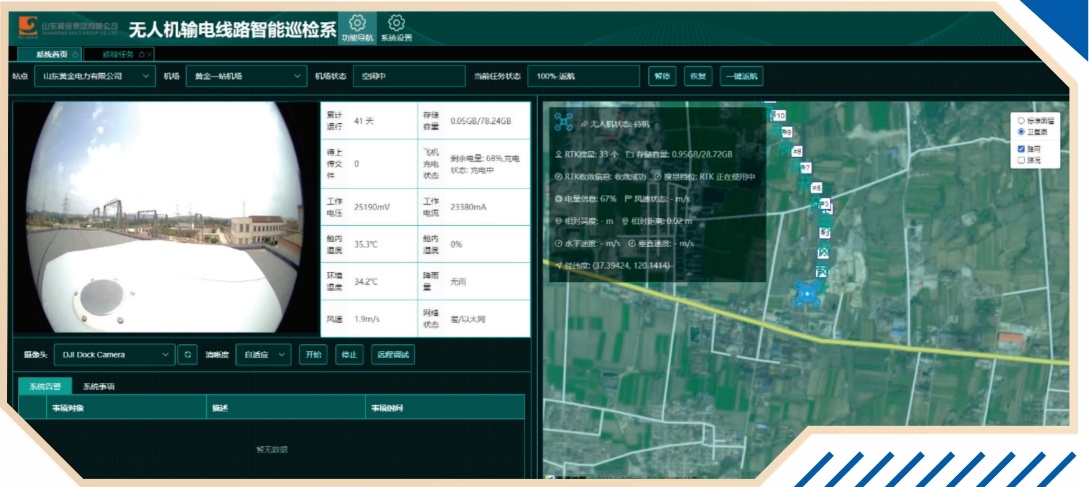1089x487 pixels.
Task: Click the 41 天 running days value
Action: coord(364,121)
